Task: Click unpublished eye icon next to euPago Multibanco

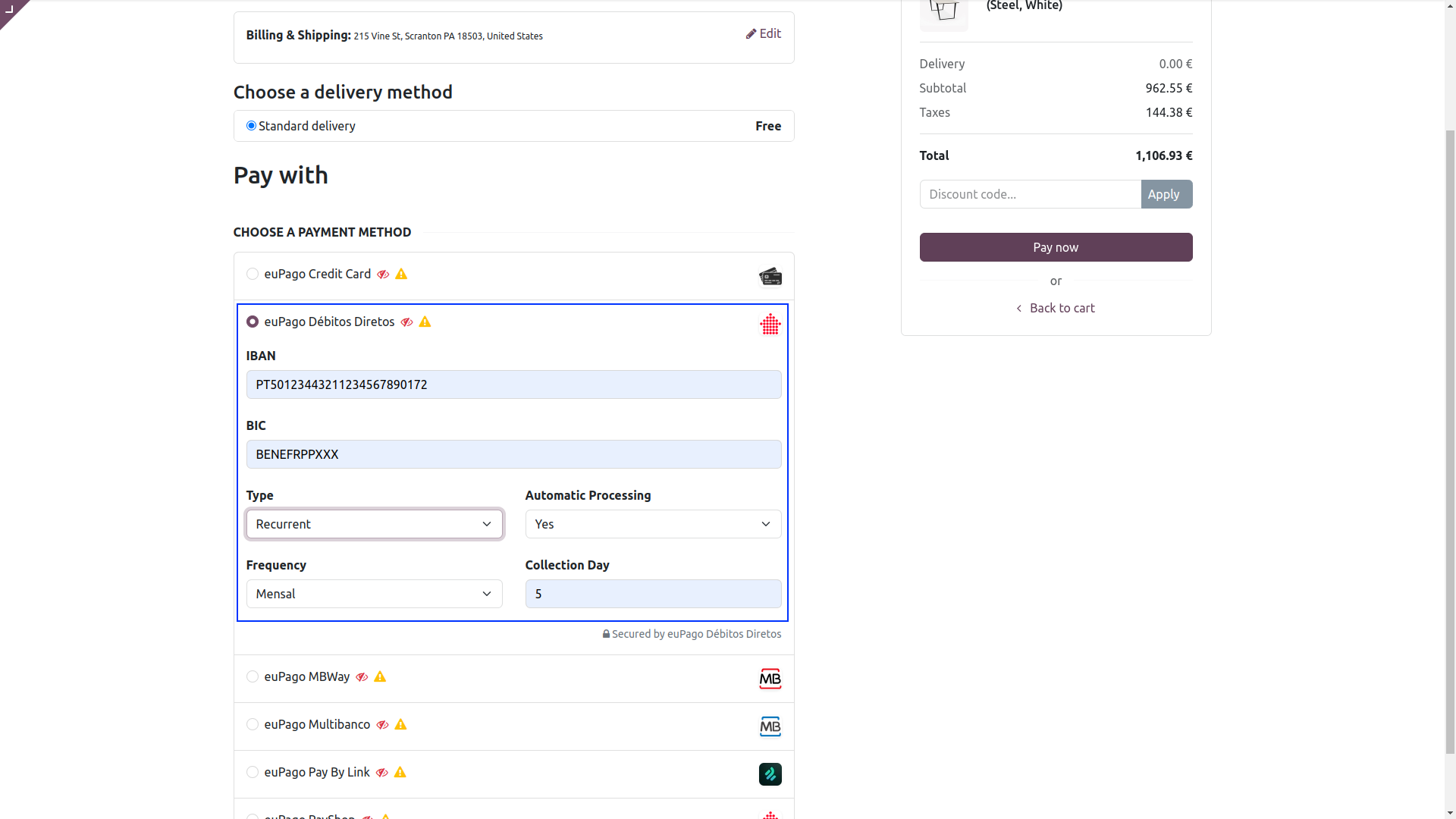Action: (382, 725)
